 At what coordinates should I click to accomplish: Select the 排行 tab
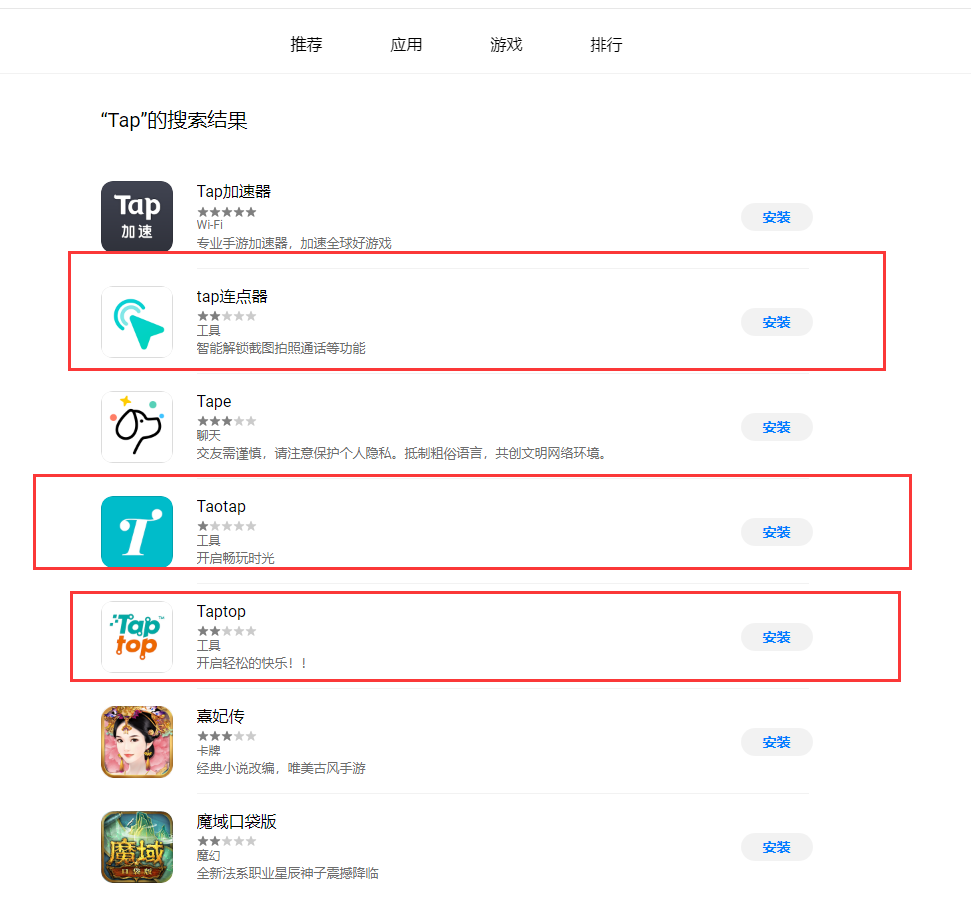606,45
